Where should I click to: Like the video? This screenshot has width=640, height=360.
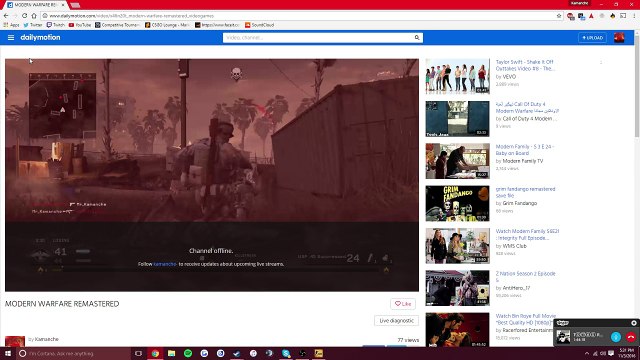403,304
